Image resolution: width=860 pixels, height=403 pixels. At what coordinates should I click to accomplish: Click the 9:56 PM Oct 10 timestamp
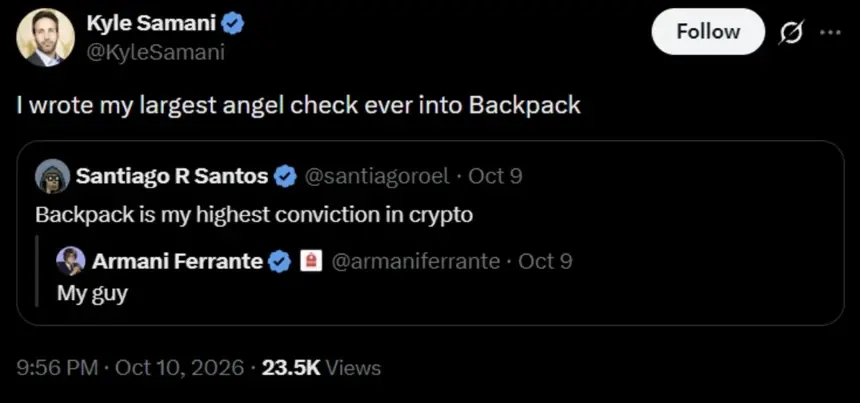tap(131, 367)
